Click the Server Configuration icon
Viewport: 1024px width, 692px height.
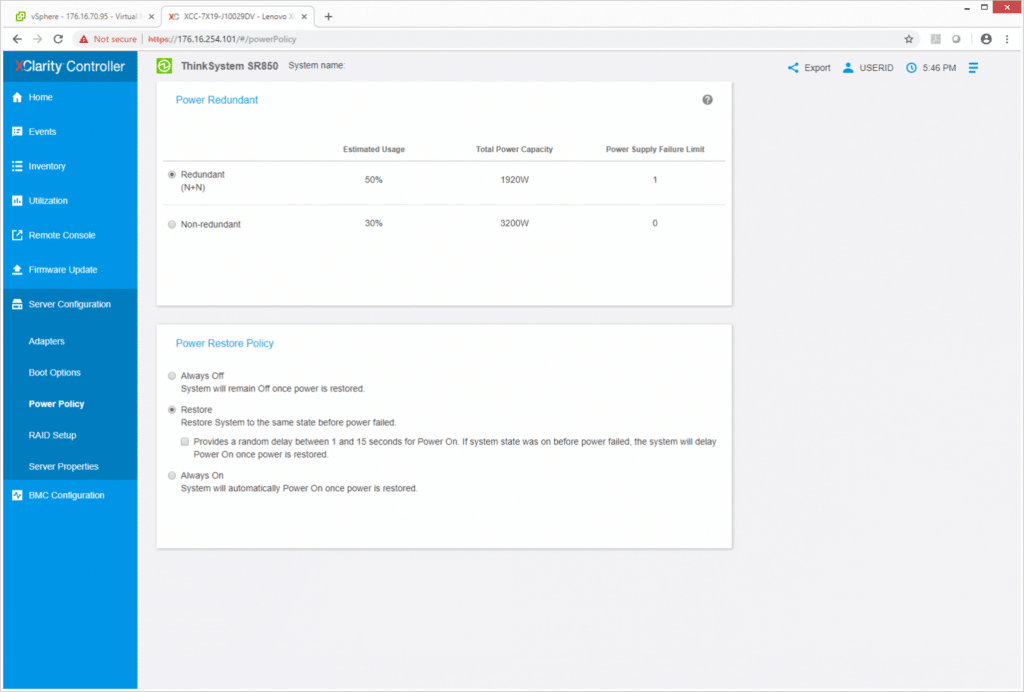pyautogui.click(x=17, y=304)
